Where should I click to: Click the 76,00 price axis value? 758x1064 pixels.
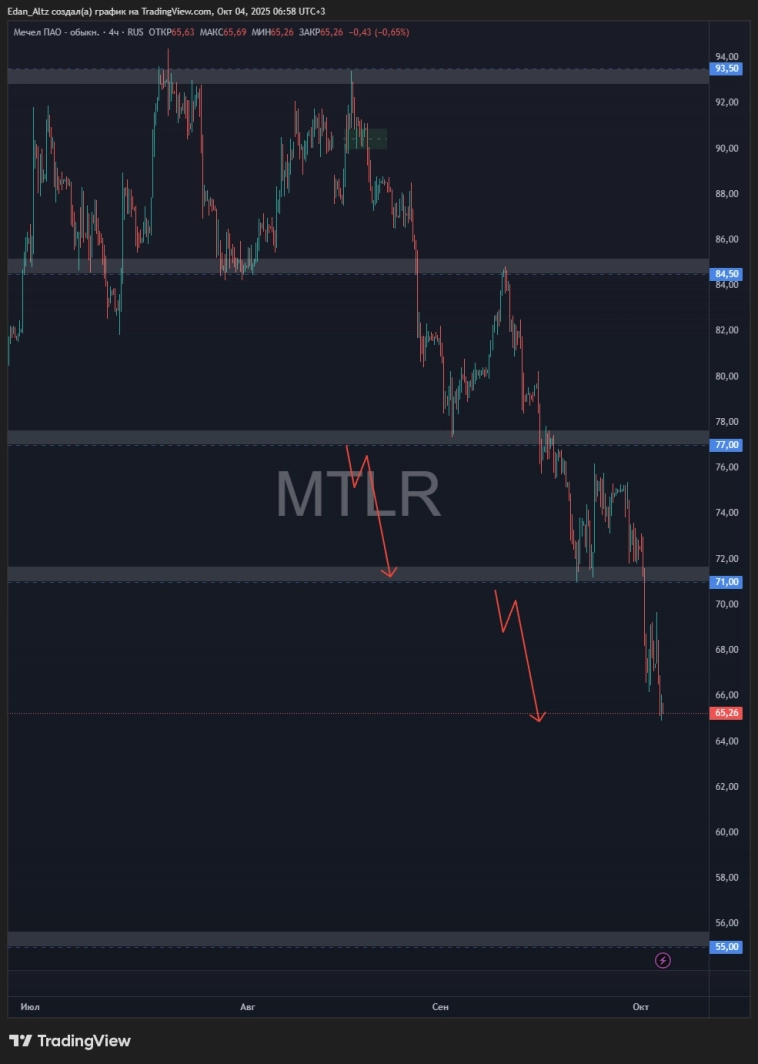[x=727, y=467]
